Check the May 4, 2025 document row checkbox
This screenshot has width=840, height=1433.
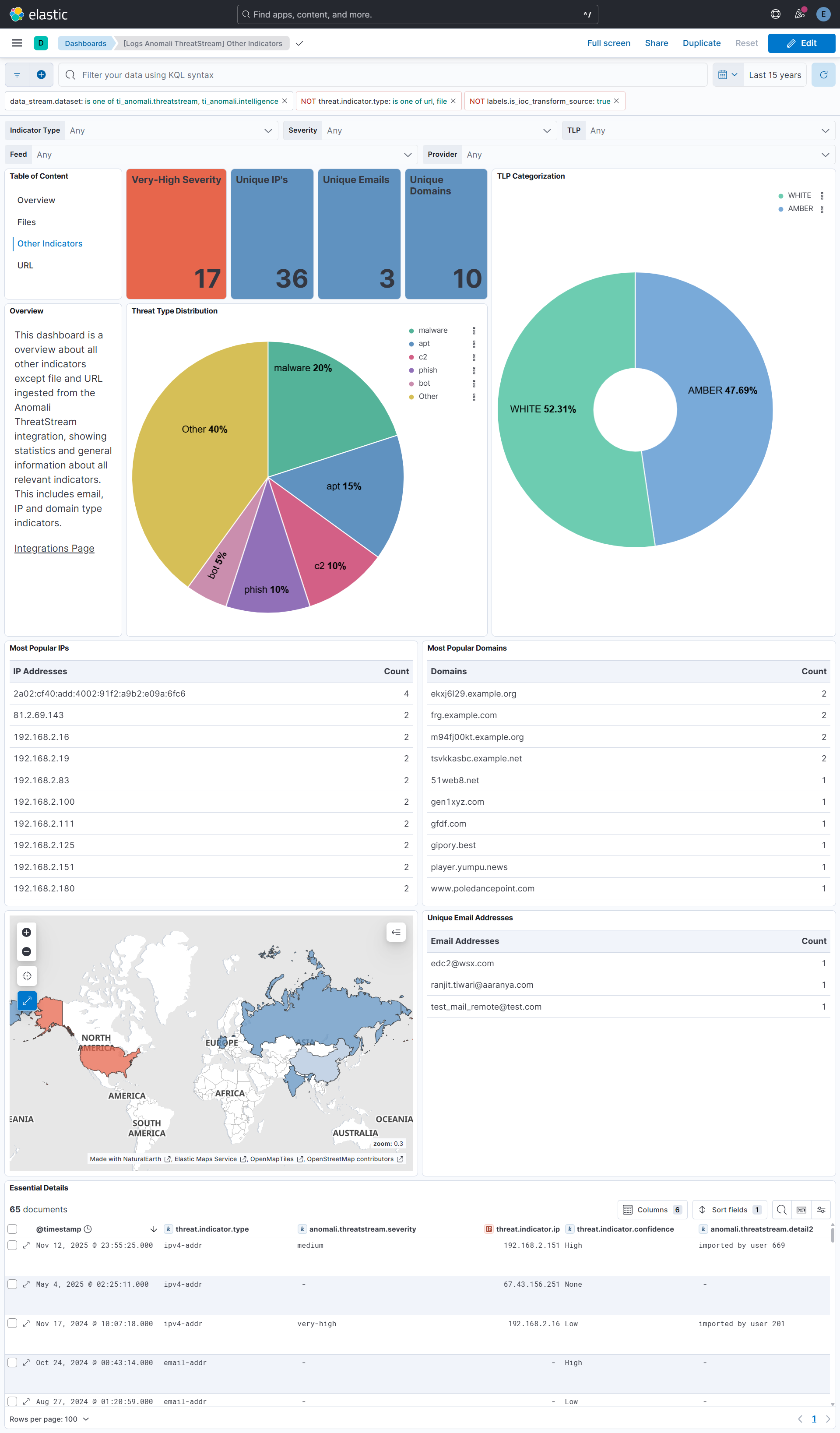coord(13,1284)
